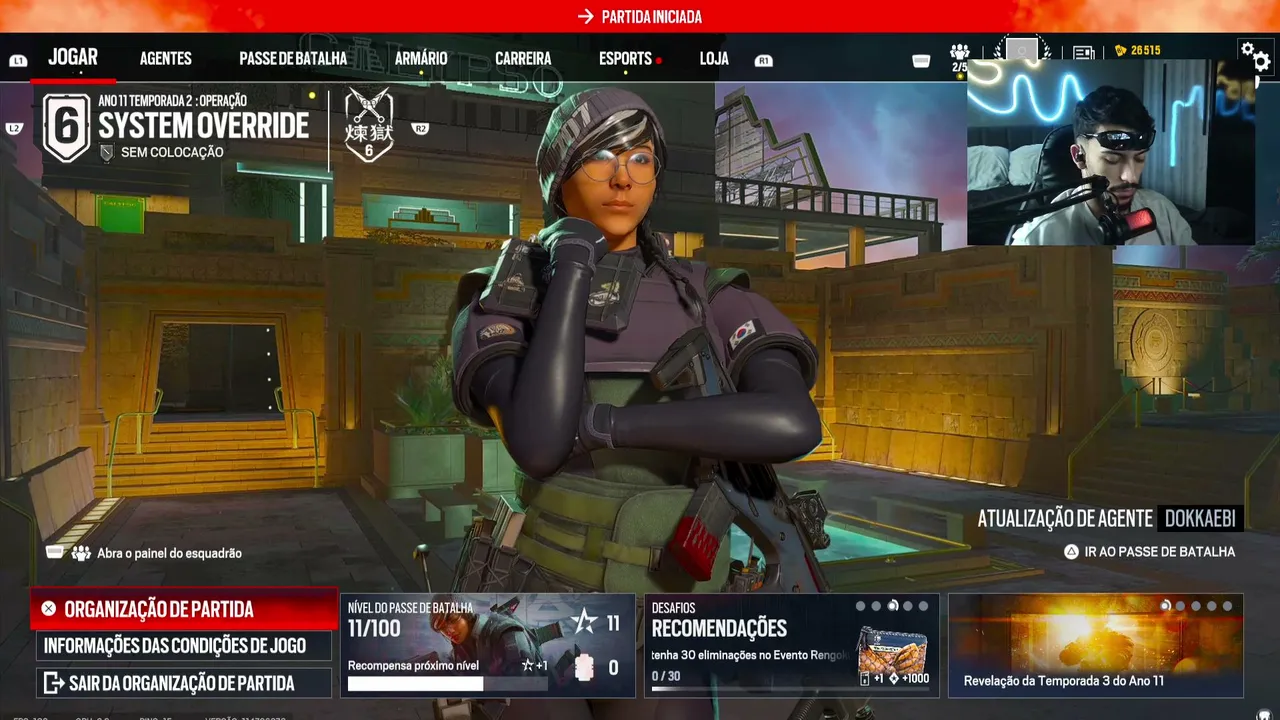This screenshot has width=1280, height=720.
Task: Cancel ORGANIZAÇÃO DE PARTIDA matchmaking
Action: pyautogui.click(x=184, y=609)
